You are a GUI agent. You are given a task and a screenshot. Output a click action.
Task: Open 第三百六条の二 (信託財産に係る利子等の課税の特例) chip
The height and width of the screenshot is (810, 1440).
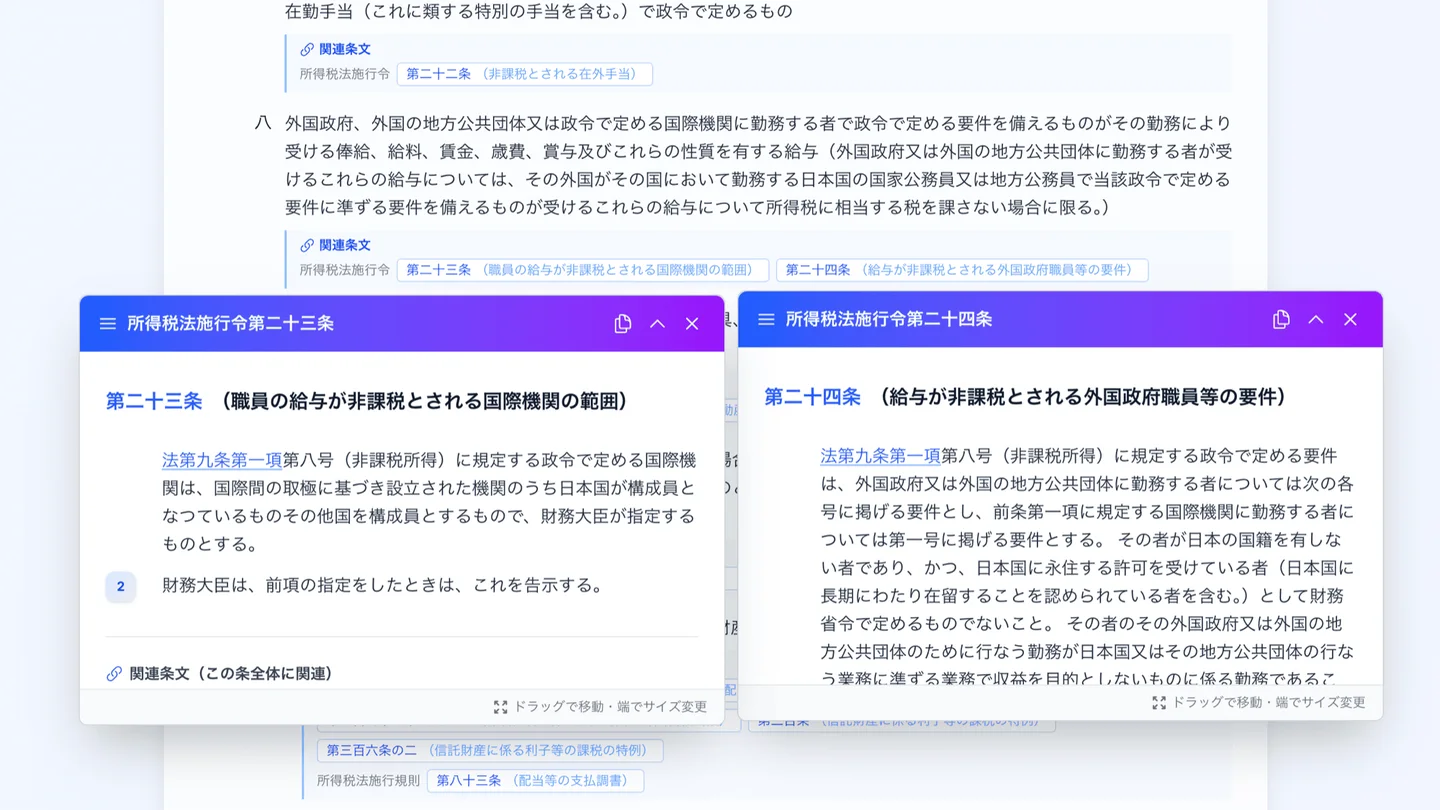[490, 750]
